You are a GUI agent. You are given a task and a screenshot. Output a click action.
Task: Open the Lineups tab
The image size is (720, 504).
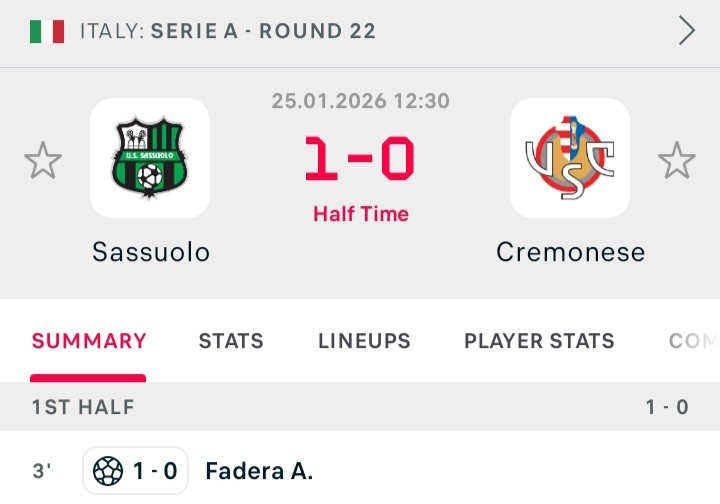coord(364,341)
